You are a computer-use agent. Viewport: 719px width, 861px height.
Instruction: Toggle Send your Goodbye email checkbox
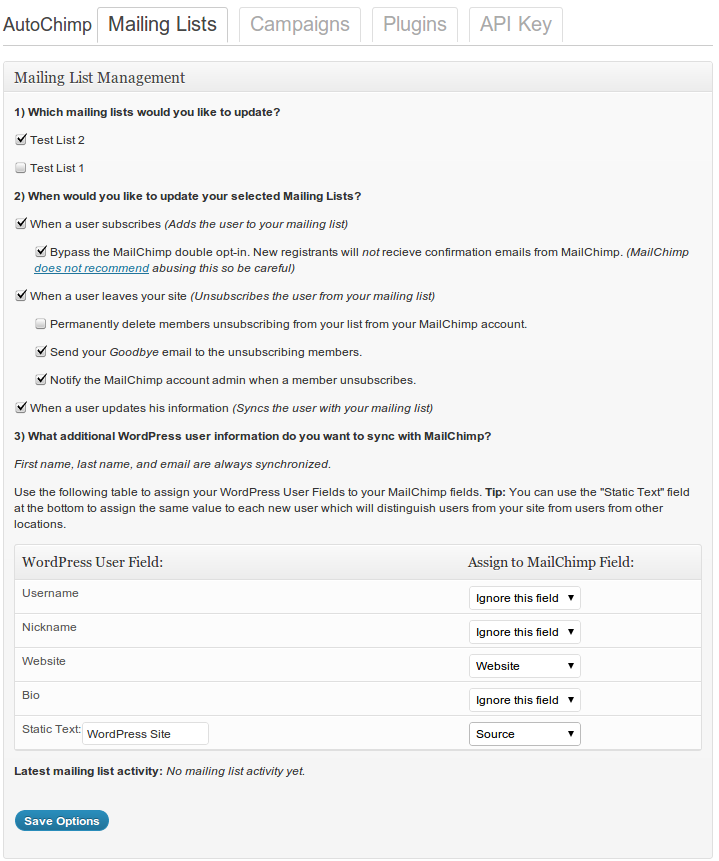41,351
